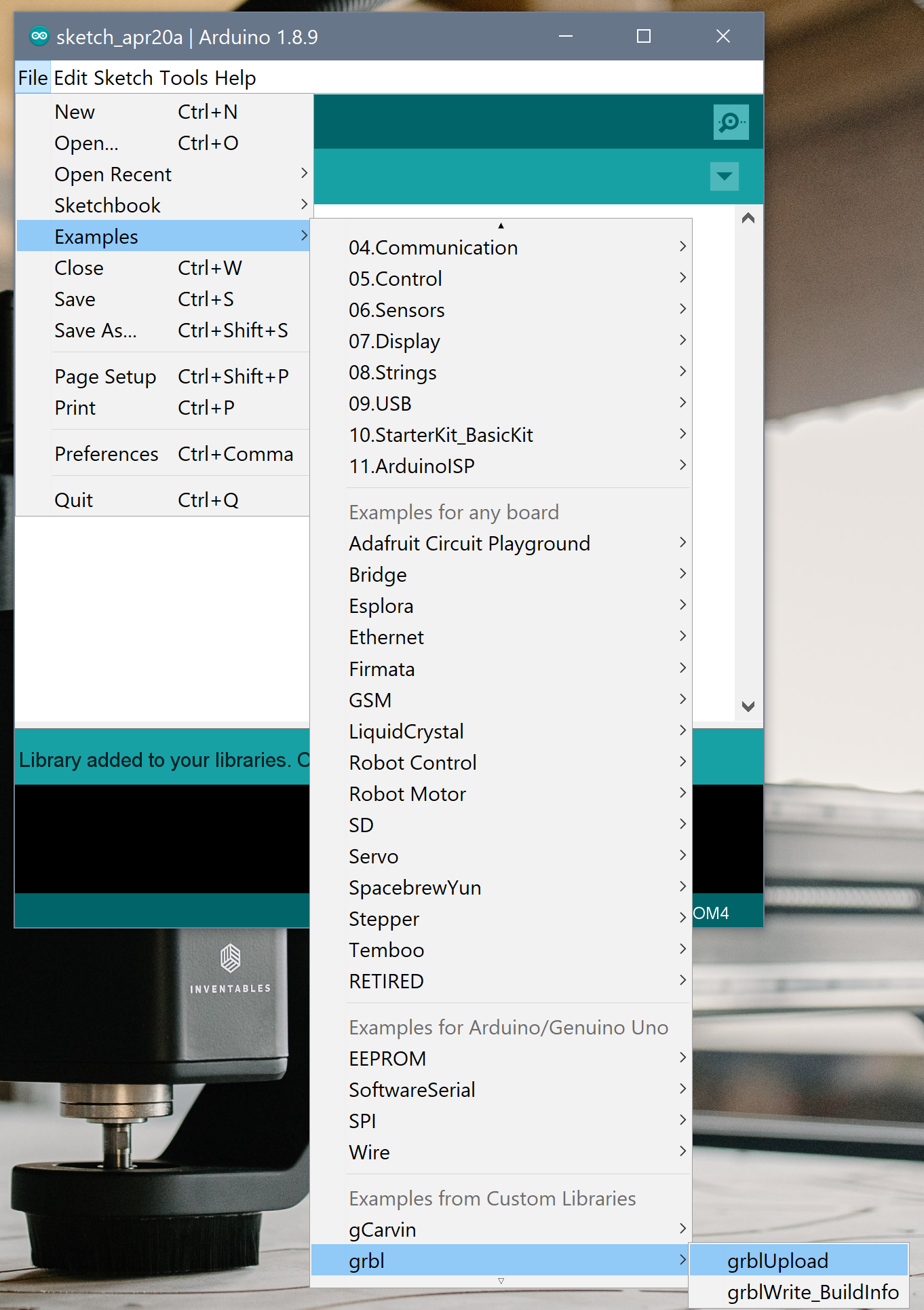Click the Arduino logo in title bar

click(x=39, y=36)
